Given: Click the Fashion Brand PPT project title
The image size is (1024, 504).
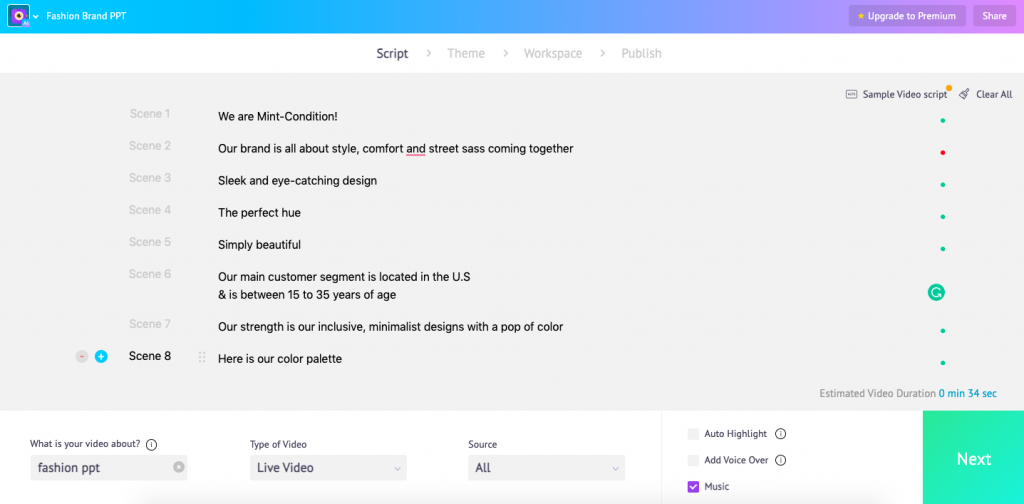Looking at the screenshot, I should 86,16.
